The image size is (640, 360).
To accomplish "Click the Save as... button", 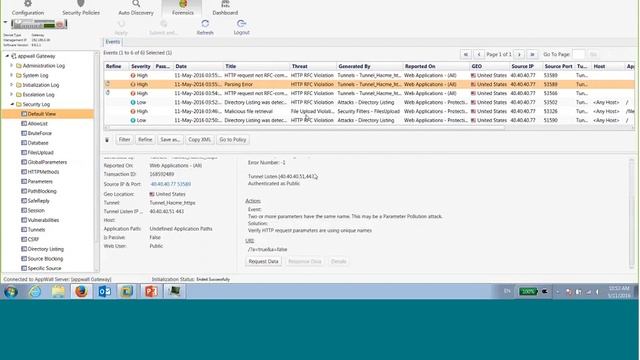I will (x=170, y=140).
